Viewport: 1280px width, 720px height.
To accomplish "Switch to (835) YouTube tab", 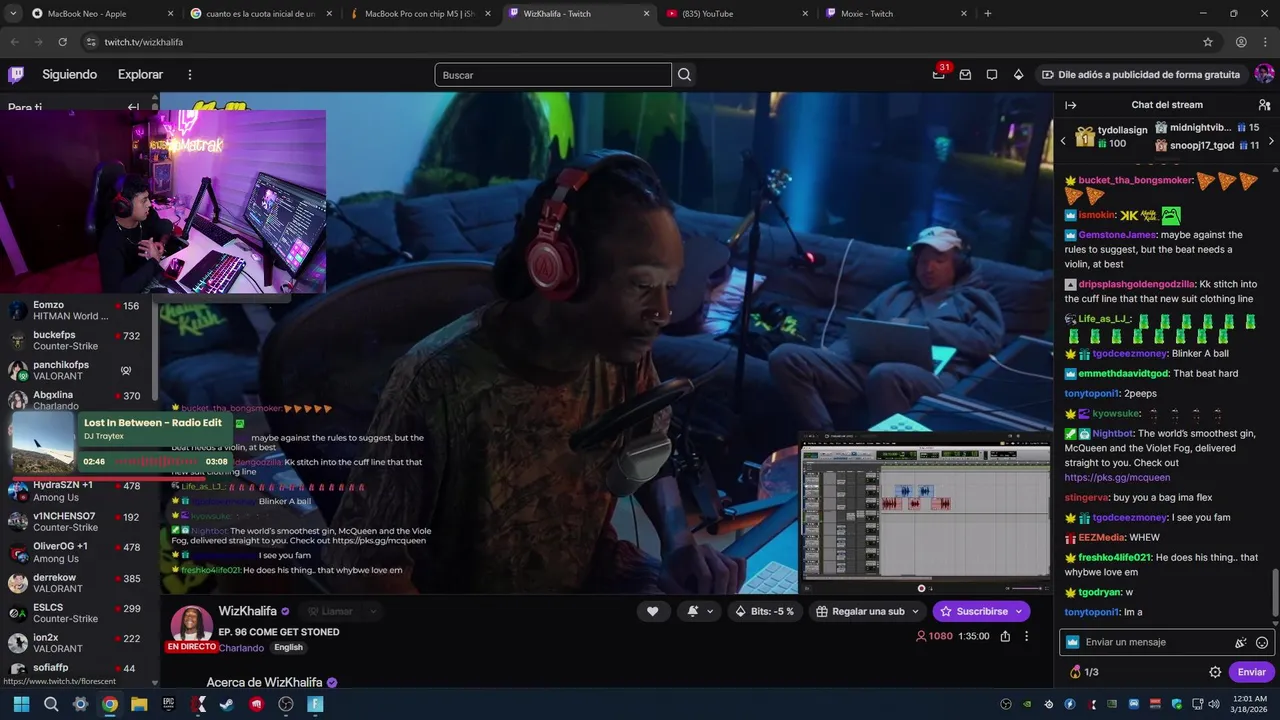I will (738, 14).
